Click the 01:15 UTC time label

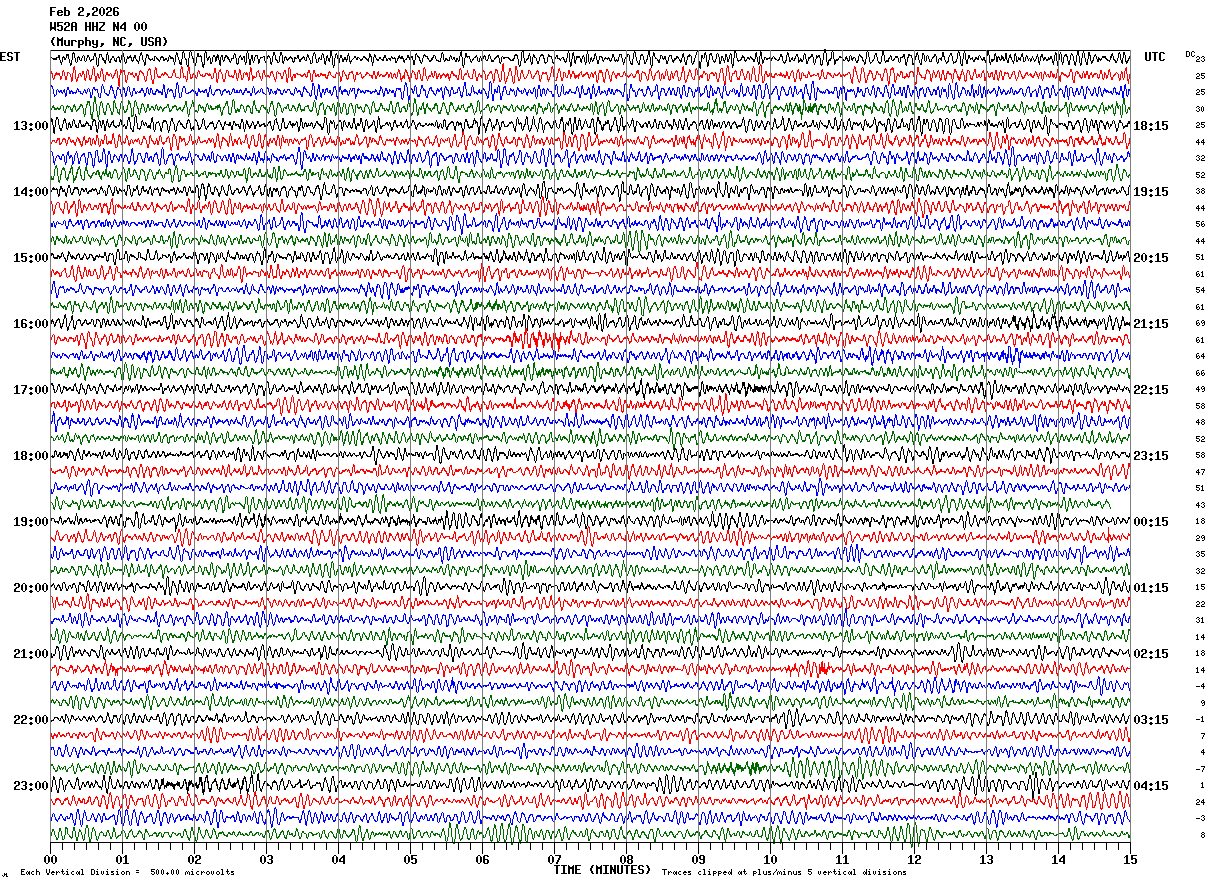tap(1151, 588)
